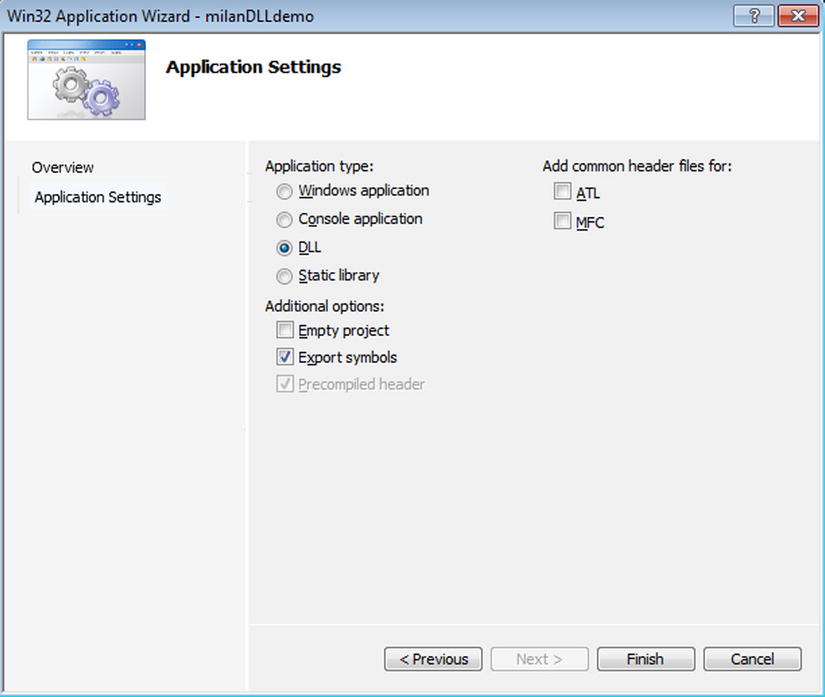Open the Overview wizard page
825x697 pixels.
click(63, 168)
